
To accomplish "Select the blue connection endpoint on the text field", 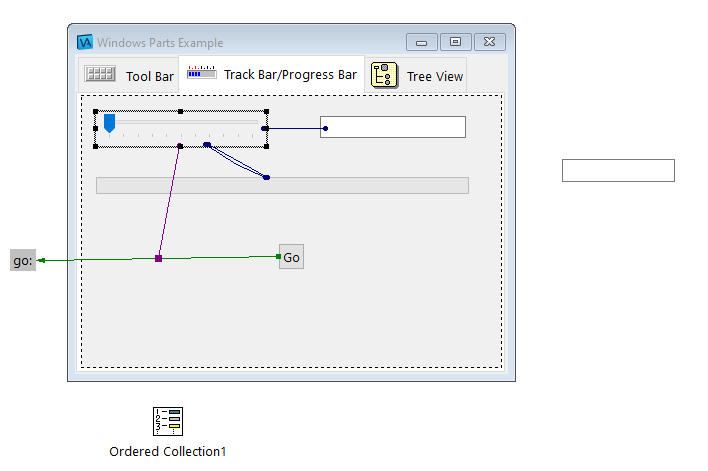I will click(x=325, y=128).
